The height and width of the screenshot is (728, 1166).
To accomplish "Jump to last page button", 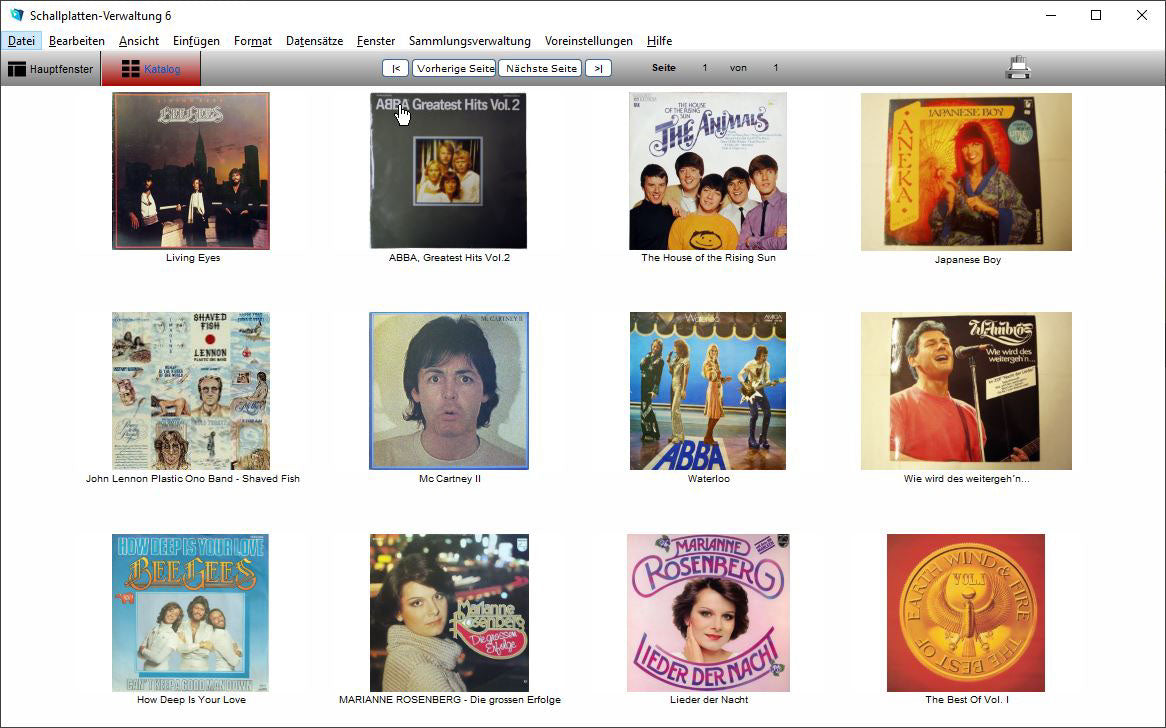I will tap(598, 68).
